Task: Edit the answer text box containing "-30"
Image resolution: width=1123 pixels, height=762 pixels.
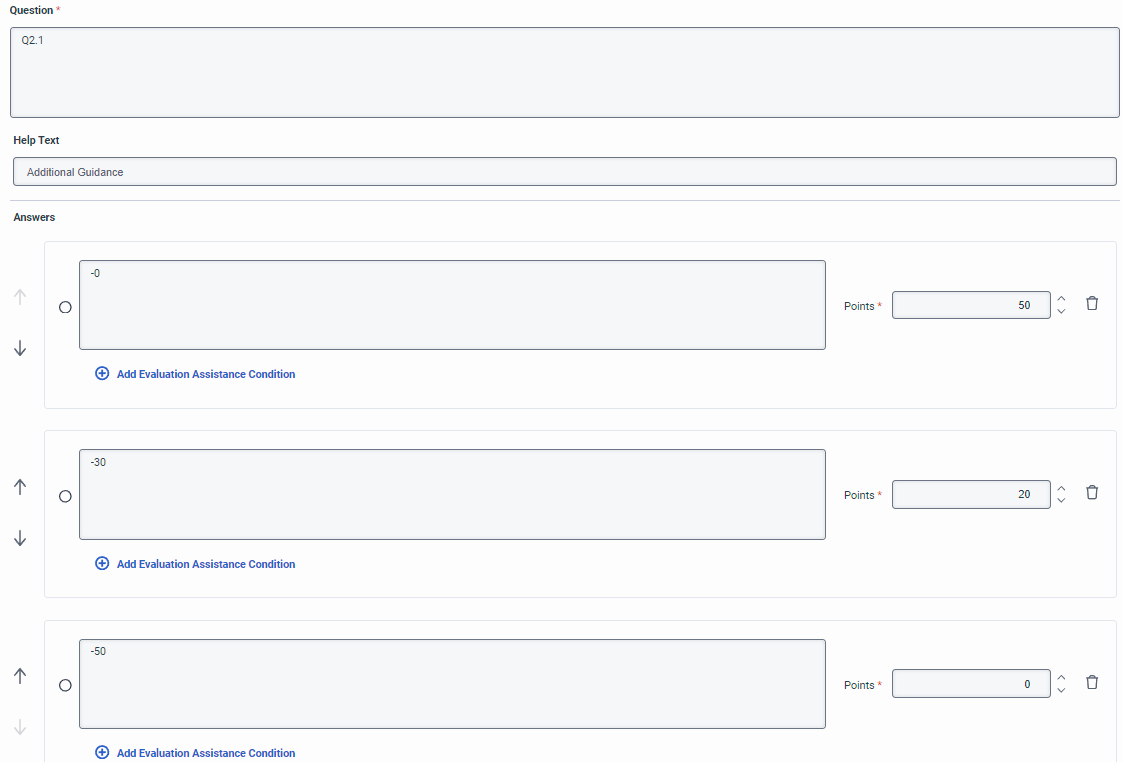Action: click(452, 494)
